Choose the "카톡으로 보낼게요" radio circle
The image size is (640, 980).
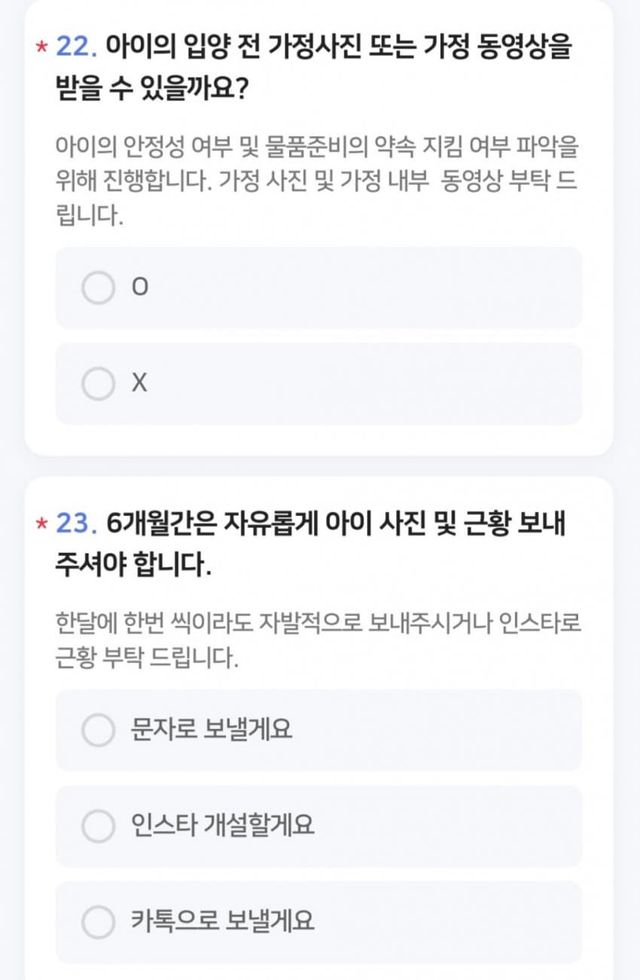[x=98, y=921]
